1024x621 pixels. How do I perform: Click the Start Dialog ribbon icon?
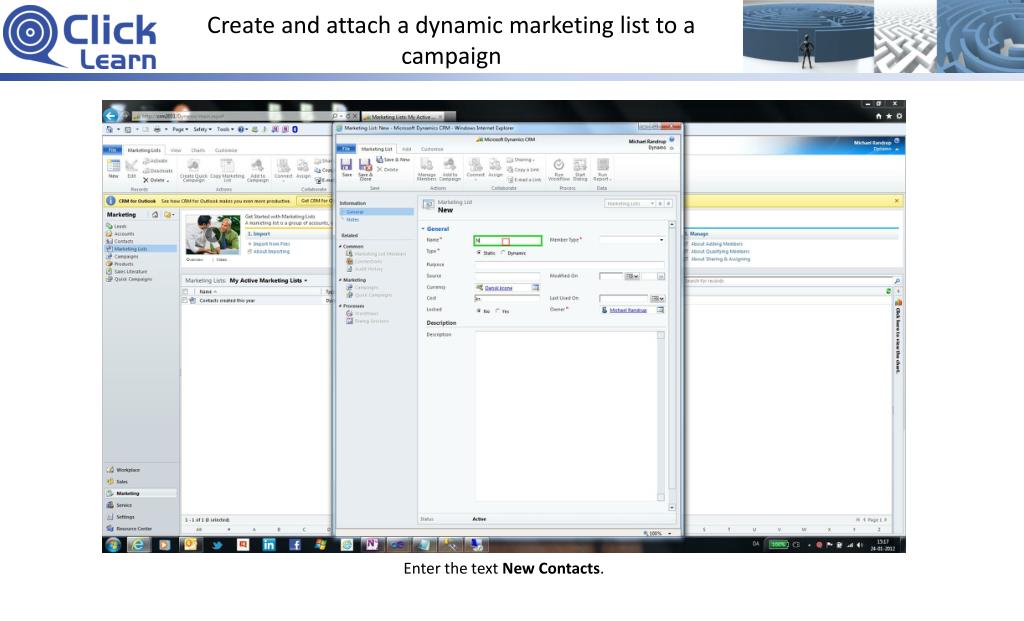point(580,169)
